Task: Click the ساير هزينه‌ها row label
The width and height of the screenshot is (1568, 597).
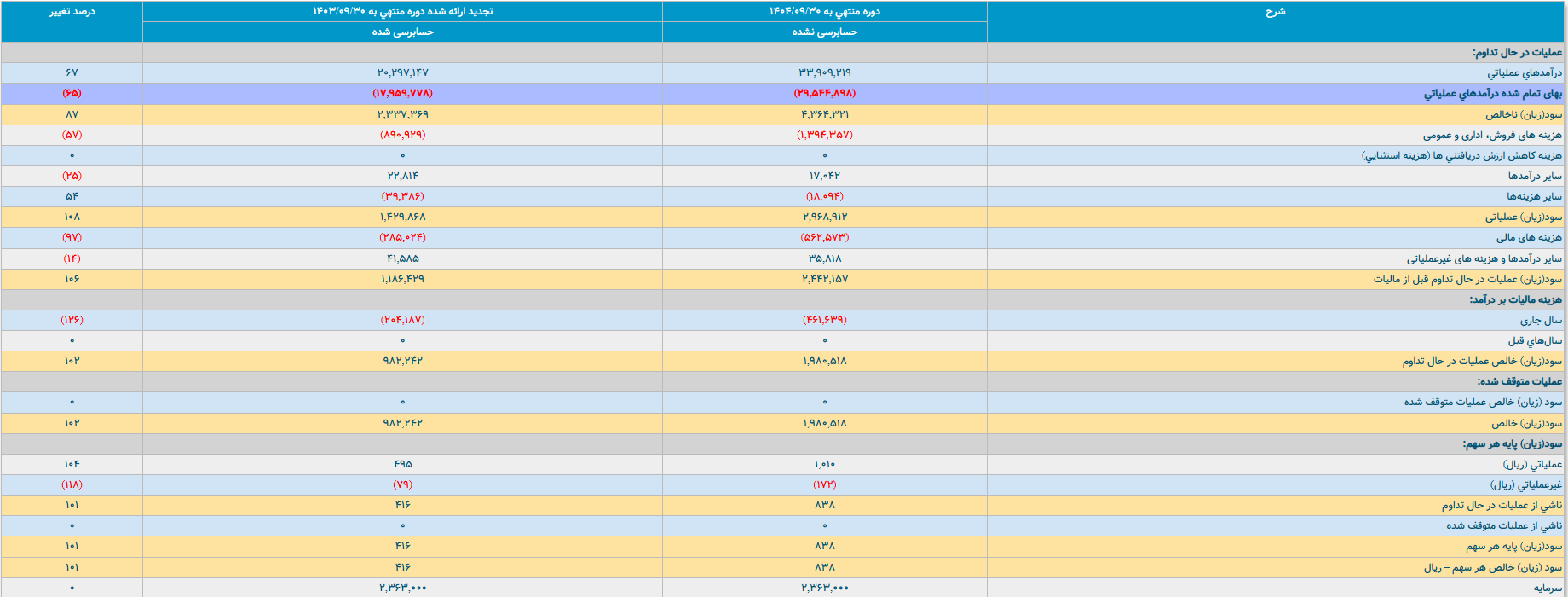Action: click(1534, 197)
